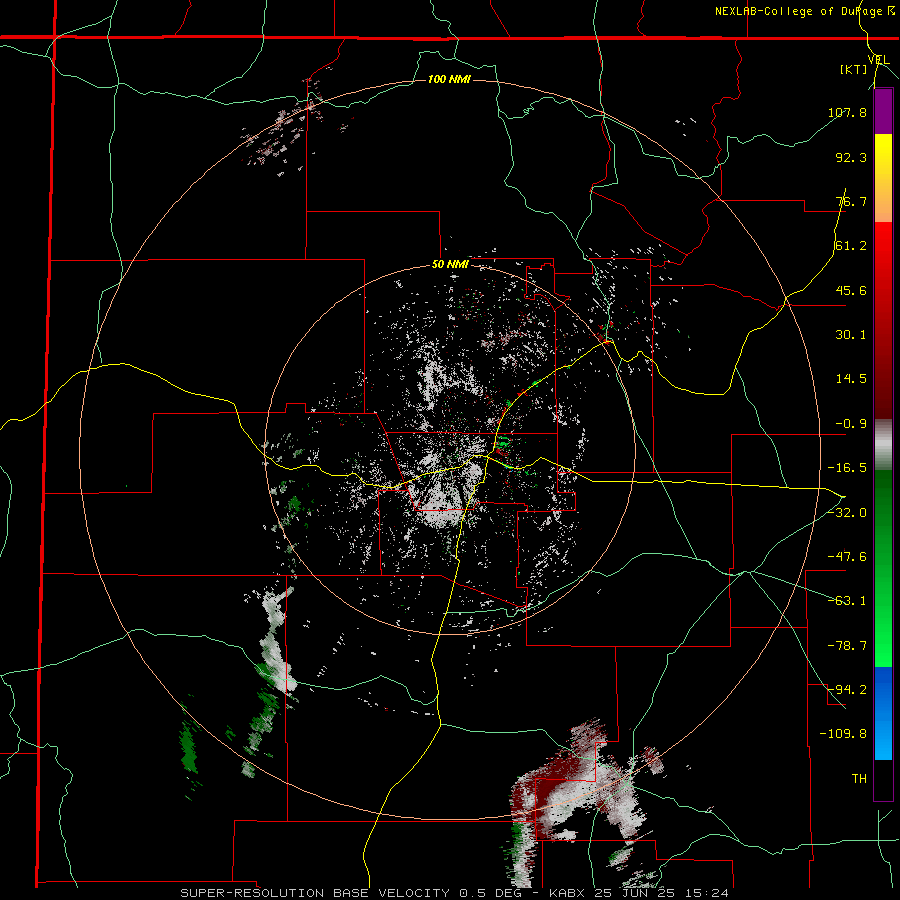
Task: Click the -47.6 velocity scale value
Action: [847, 557]
